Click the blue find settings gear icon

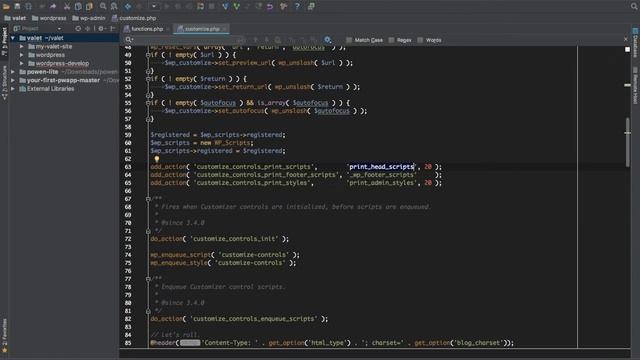coord(327,40)
